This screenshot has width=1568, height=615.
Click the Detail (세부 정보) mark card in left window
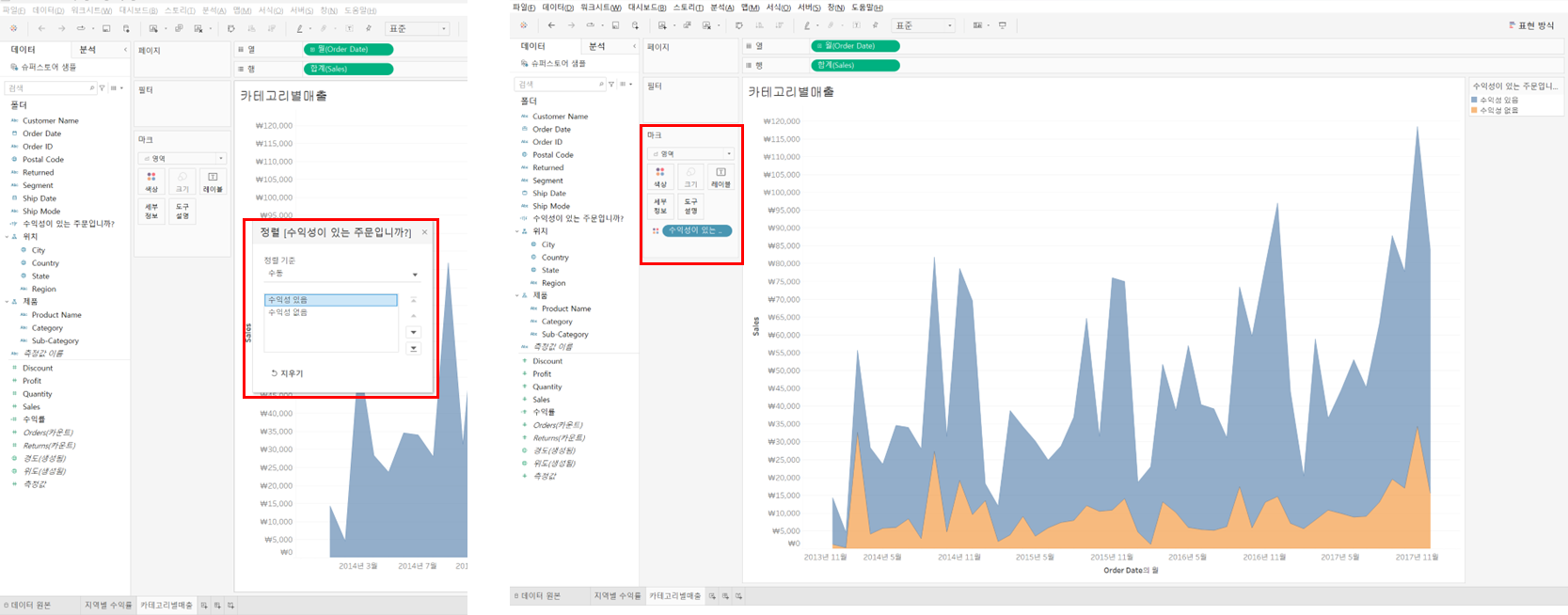click(151, 211)
